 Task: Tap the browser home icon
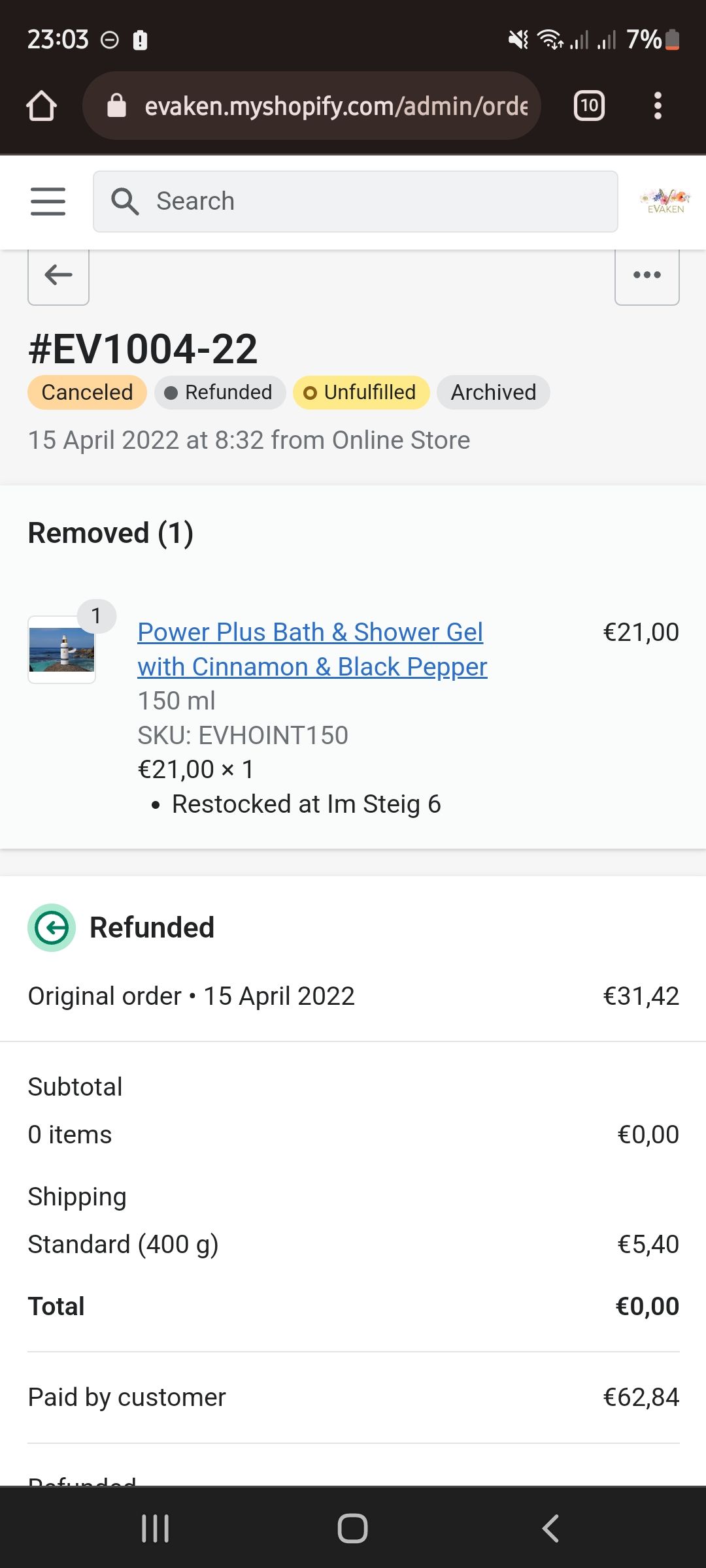(41, 106)
